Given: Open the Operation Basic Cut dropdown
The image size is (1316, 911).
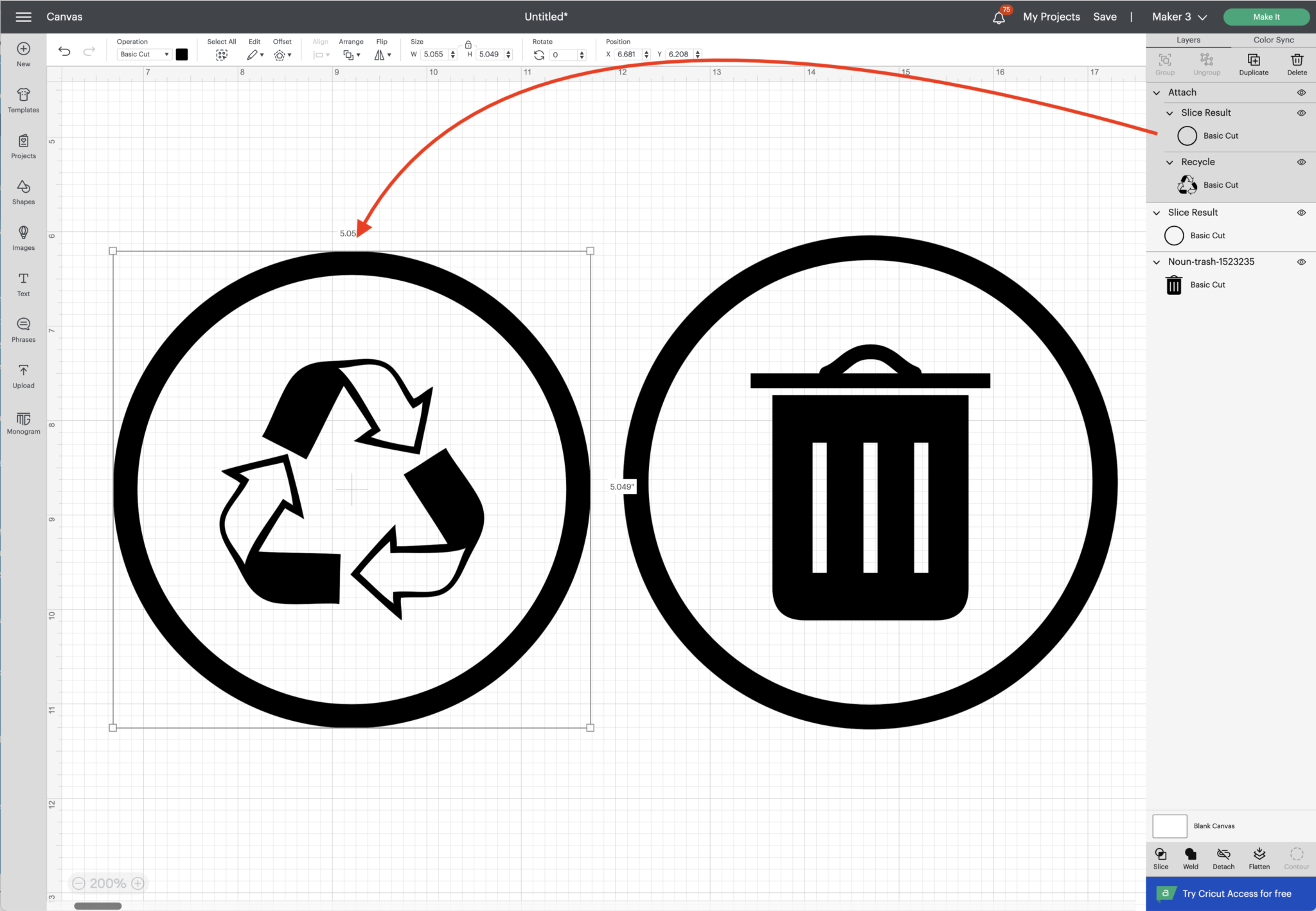Looking at the screenshot, I should coord(144,55).
